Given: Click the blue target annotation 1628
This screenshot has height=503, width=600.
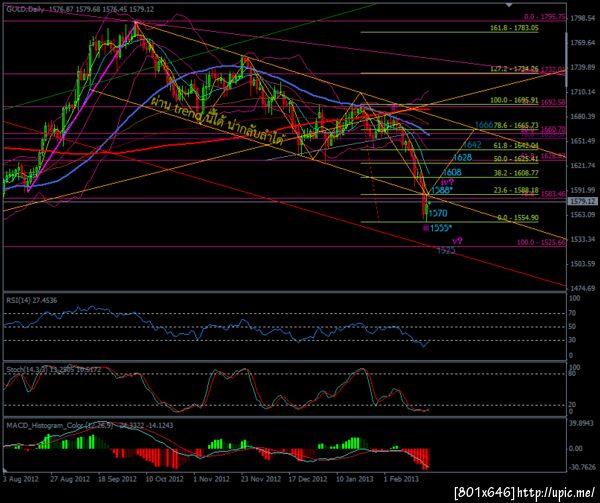Looking at the screenshot, I should pos(462,157).
